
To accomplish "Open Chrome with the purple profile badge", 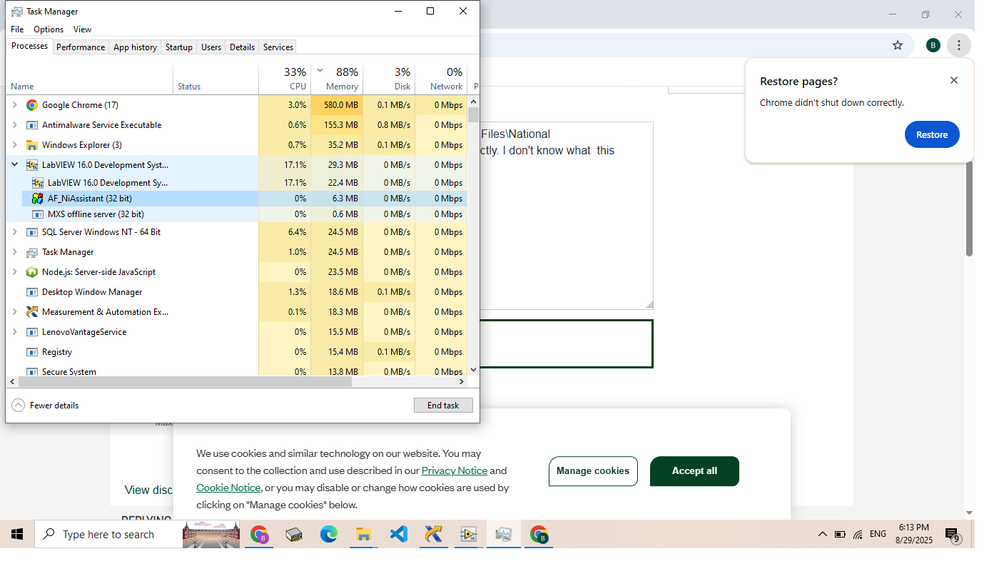I will [x=259, y=534].
